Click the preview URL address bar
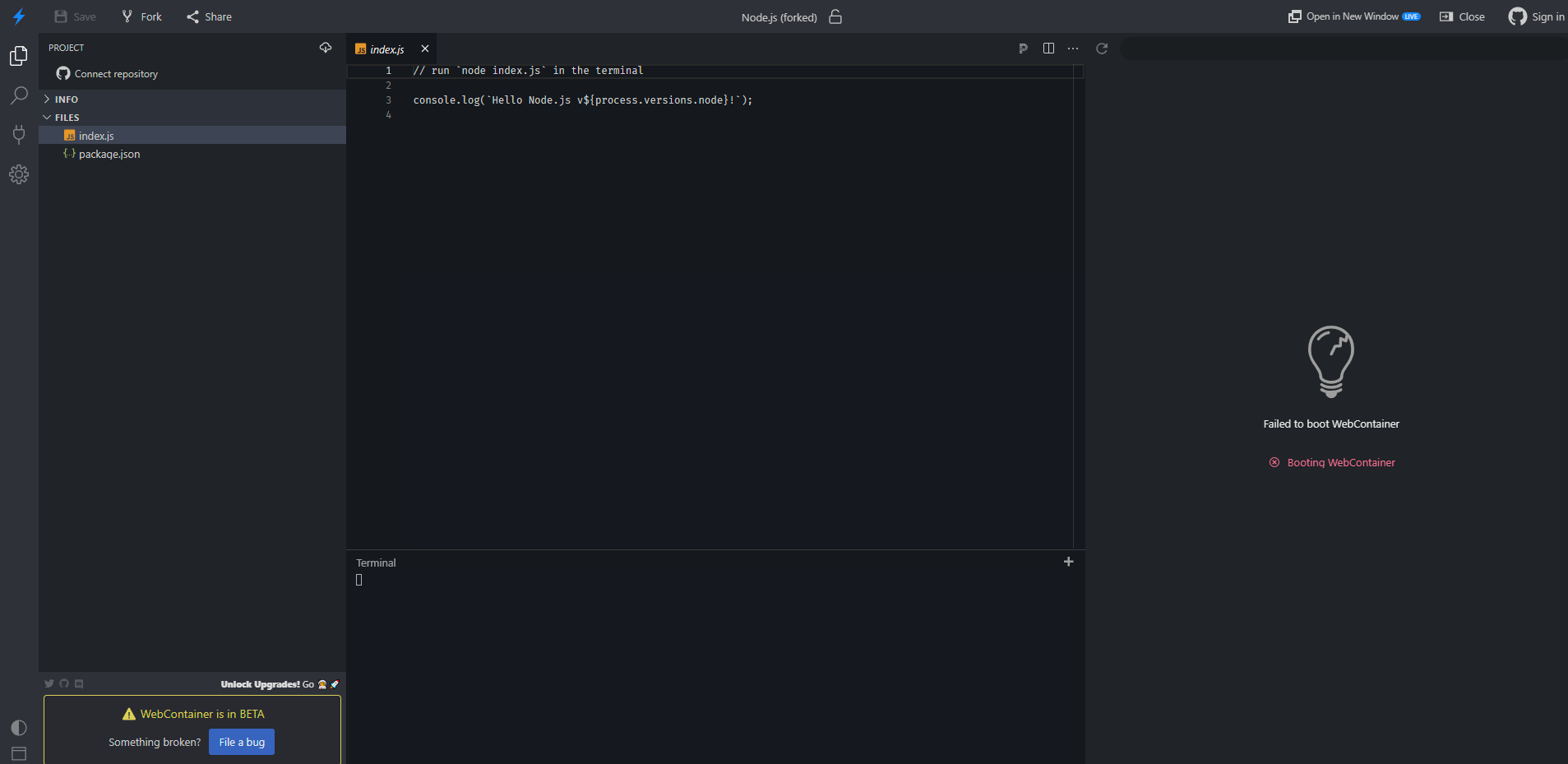Image resolution: width=1568 pixels, height=764 pixels. pos(1340,48)
